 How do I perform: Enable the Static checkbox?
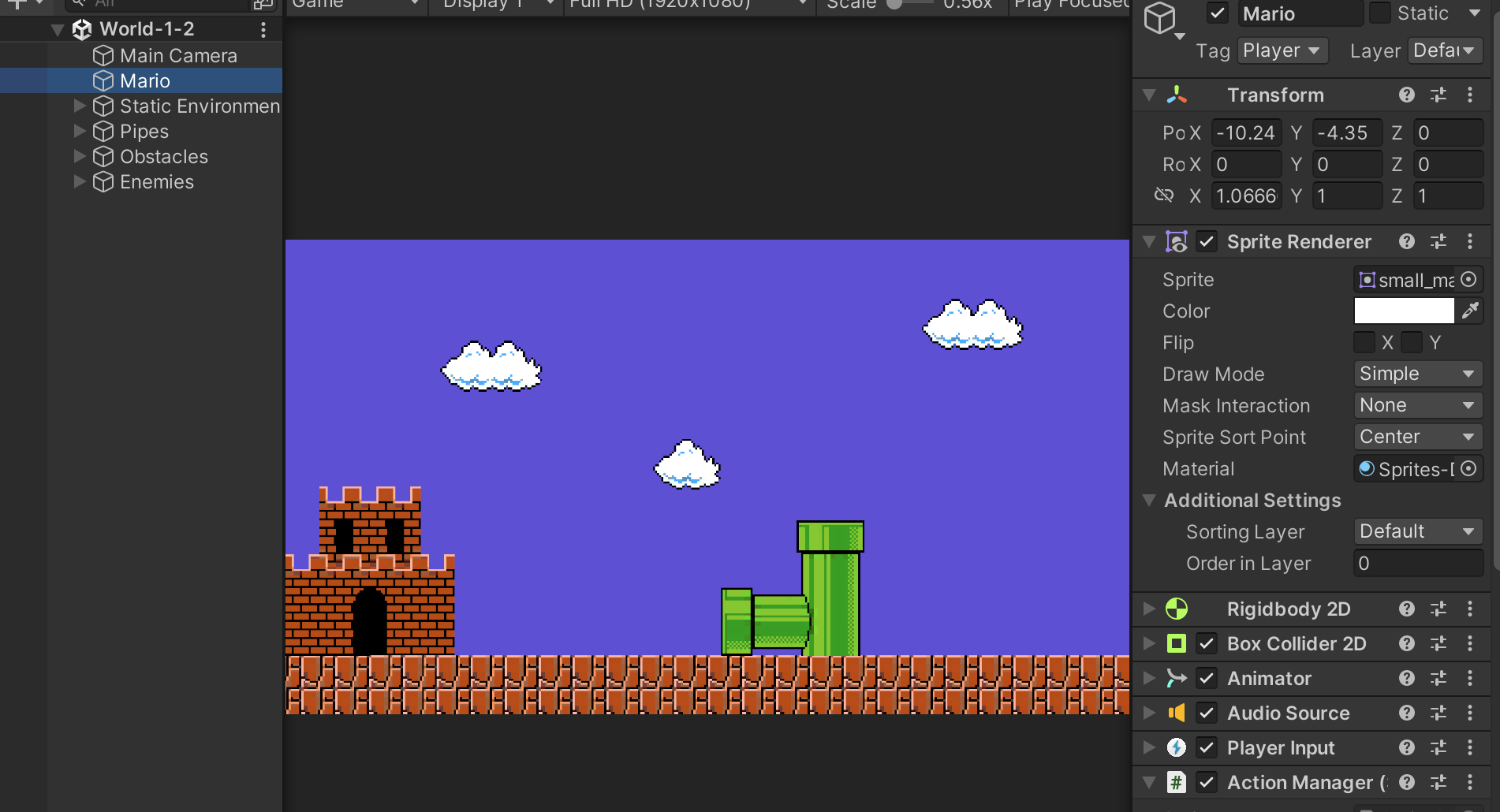[x=1380, y=13]
